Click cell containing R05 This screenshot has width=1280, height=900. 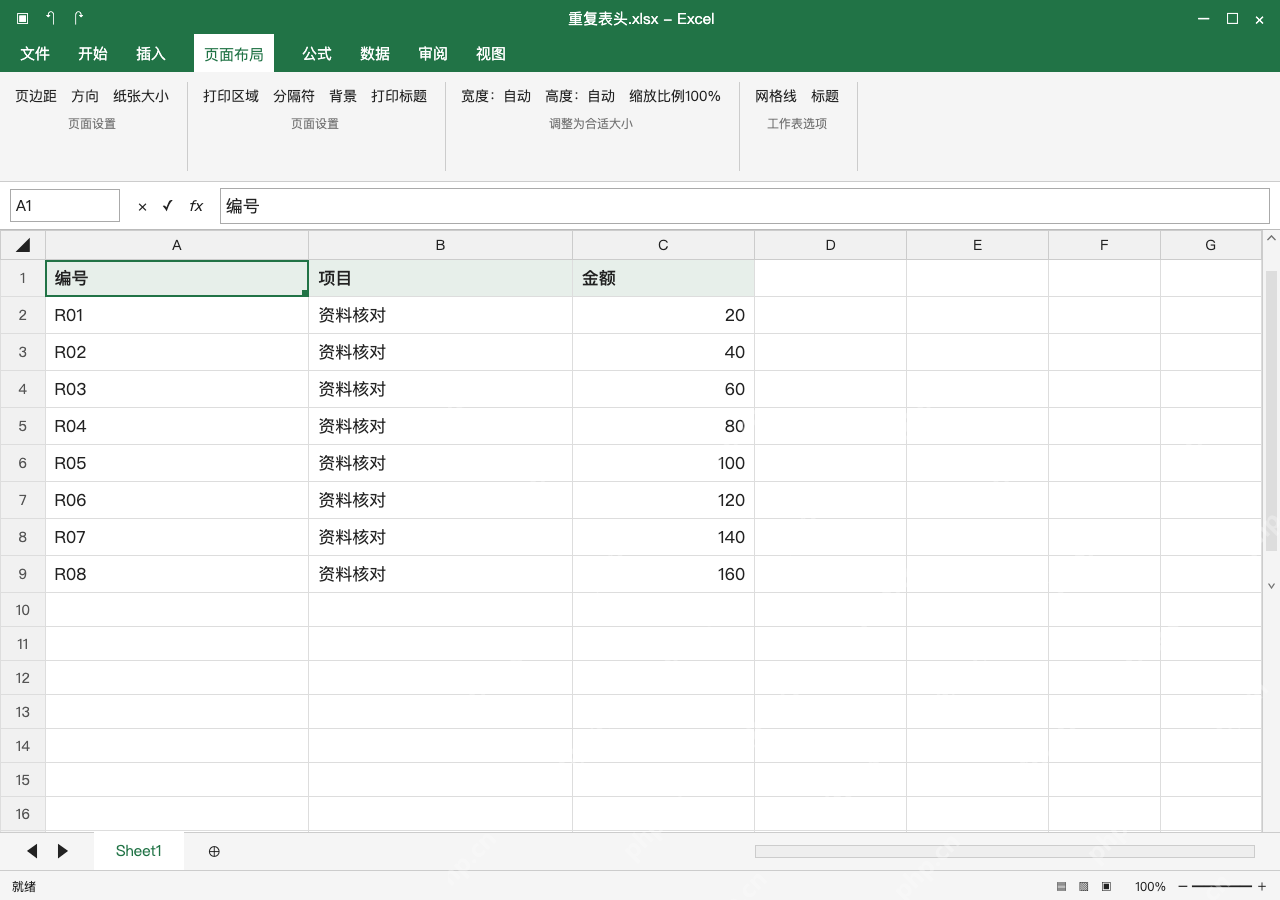(x=177, y=463)
